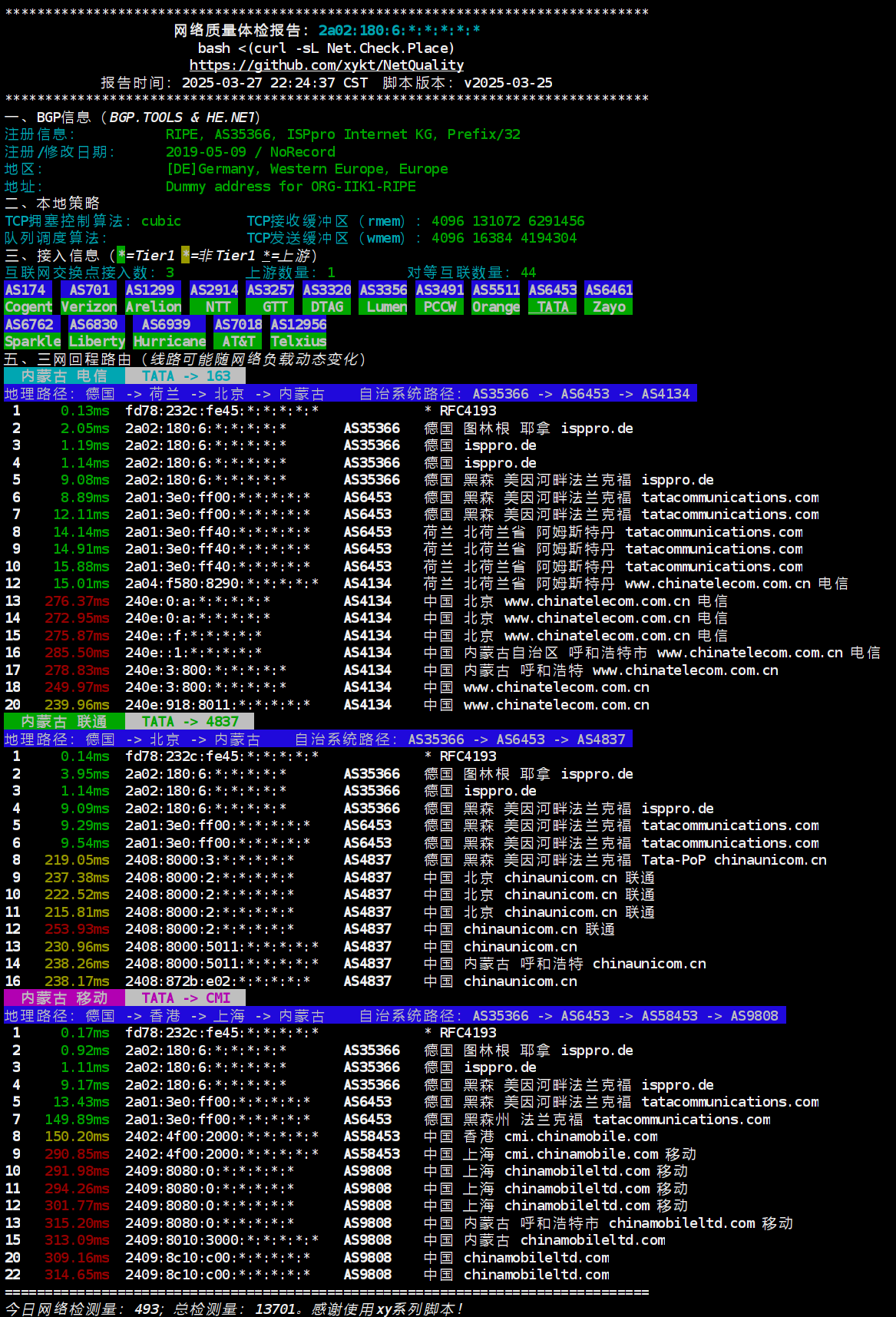The width and height of the screenshot is (896, 1317).
Task: Click the AS1299 Arelion badge
Action: pyautogui.click(x=154, y=298)
